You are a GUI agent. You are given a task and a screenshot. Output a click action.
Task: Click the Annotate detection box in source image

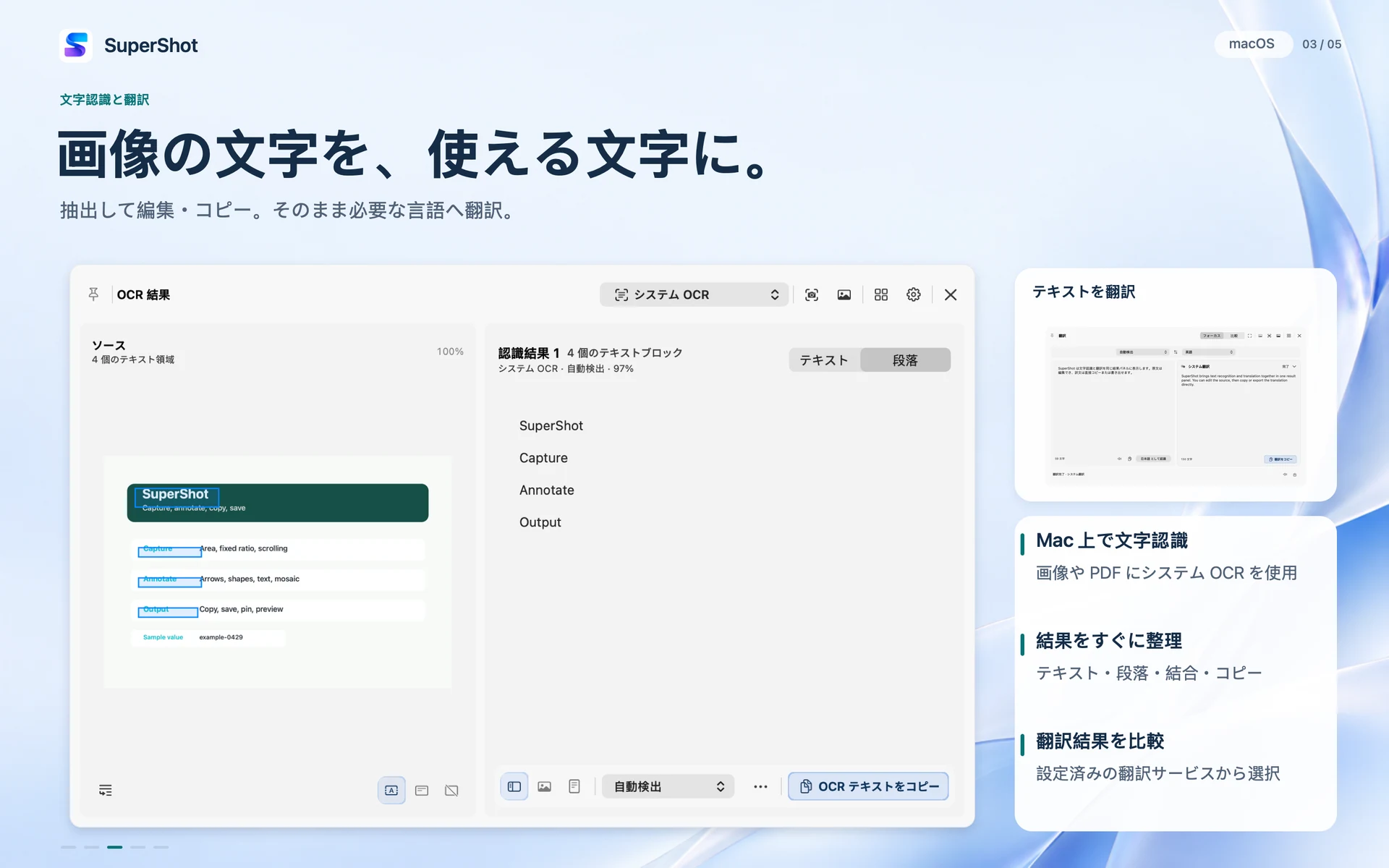click(x=170, y=582)
